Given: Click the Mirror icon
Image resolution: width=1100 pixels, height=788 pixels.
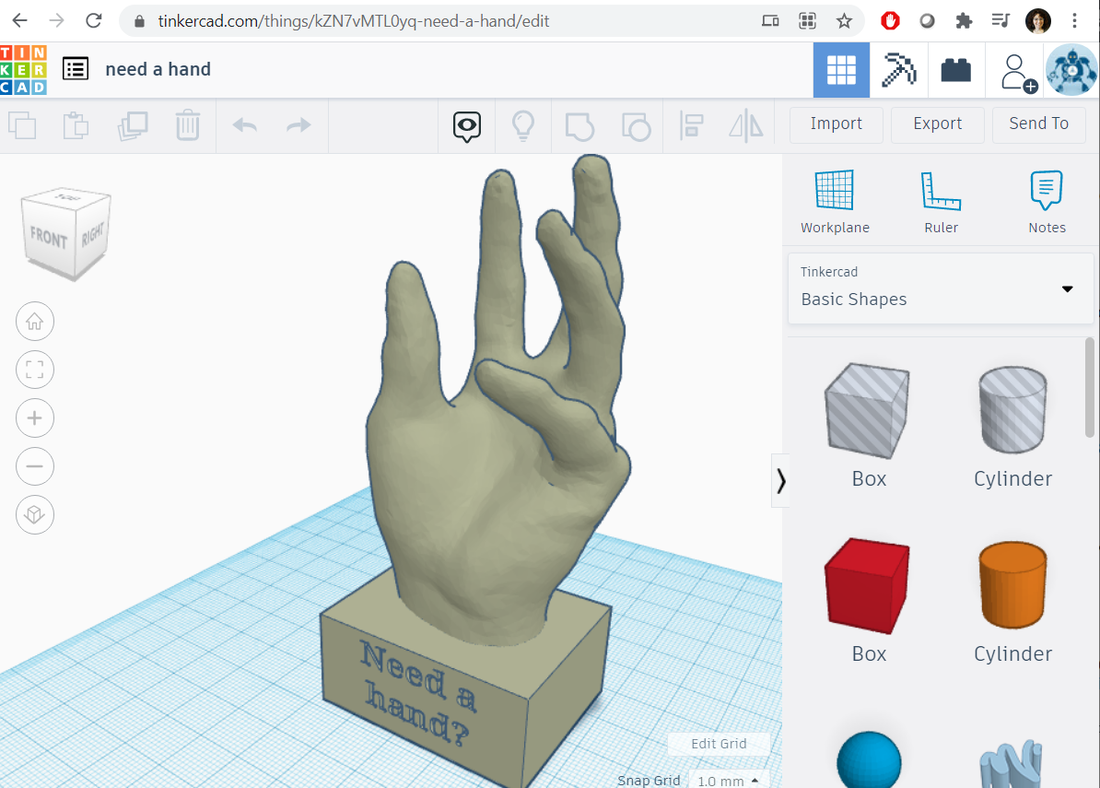Looking at the screenshot, I should [746, 126].
